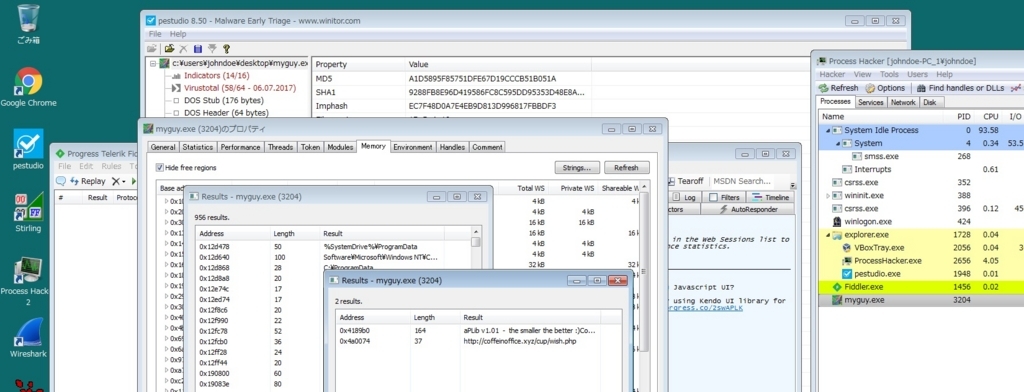
Task: Switch to the Services tab
Action: (x=871, y=102)
